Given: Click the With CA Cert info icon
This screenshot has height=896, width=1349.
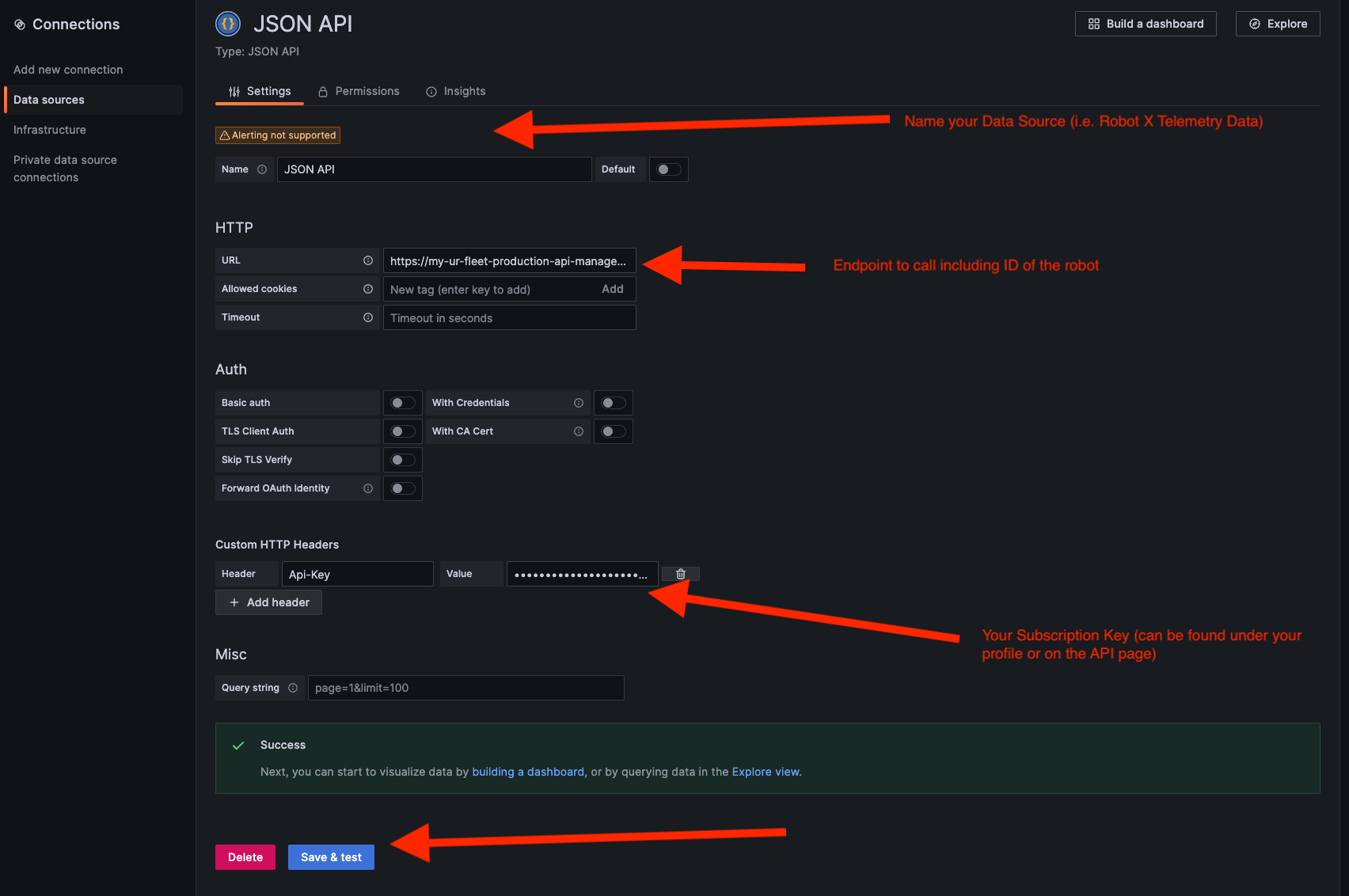Looking at the screenshot, I should pos(579,431).
